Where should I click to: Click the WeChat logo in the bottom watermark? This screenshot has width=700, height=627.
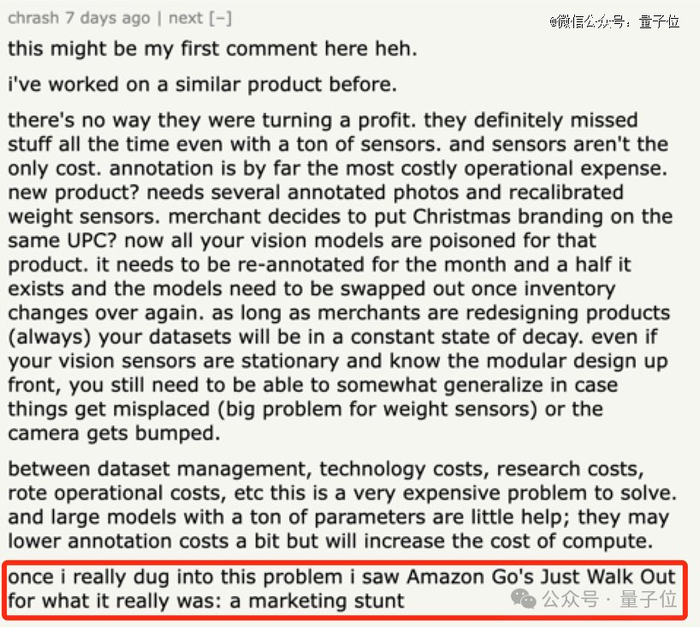pyautogui.click(x=523, y=599)
